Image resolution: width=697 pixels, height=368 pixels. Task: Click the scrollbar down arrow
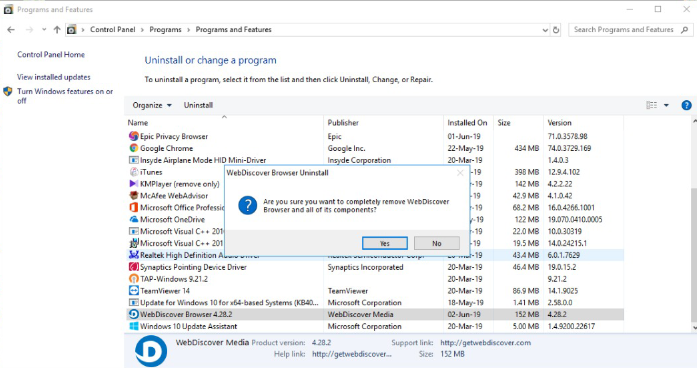[x=694, y=328]
